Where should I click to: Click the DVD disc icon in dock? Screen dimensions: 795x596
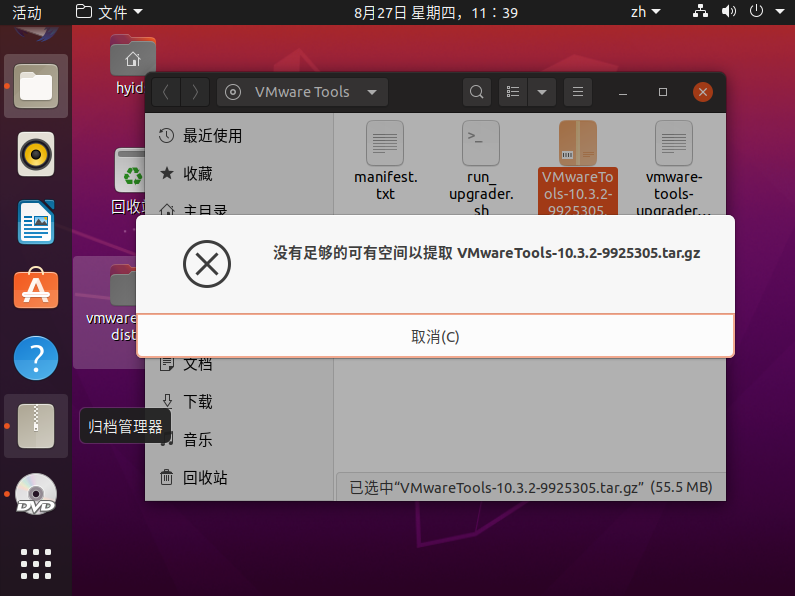pos(36,494)
